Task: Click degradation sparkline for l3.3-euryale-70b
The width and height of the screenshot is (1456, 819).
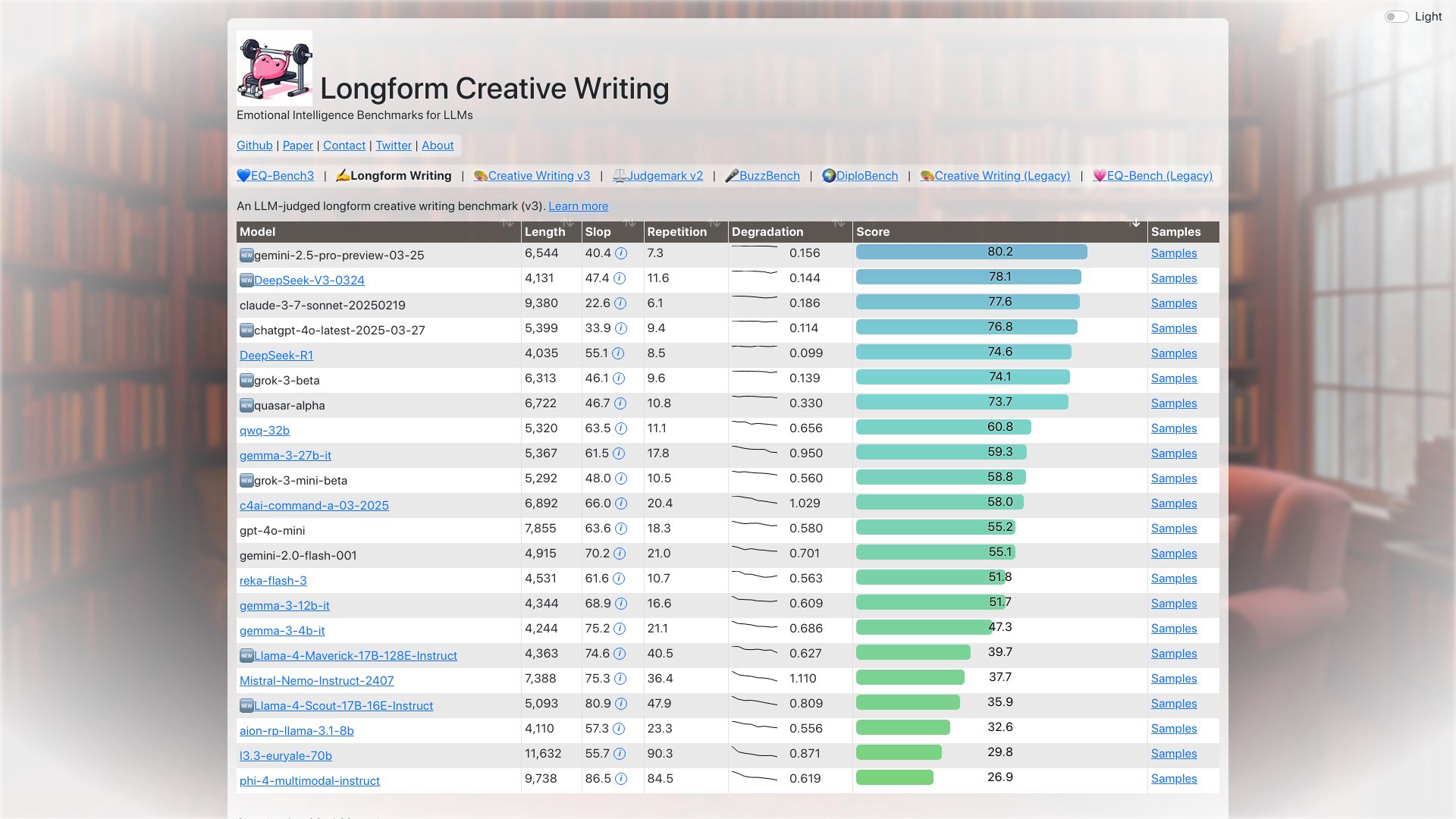Action: click(755, 752)
